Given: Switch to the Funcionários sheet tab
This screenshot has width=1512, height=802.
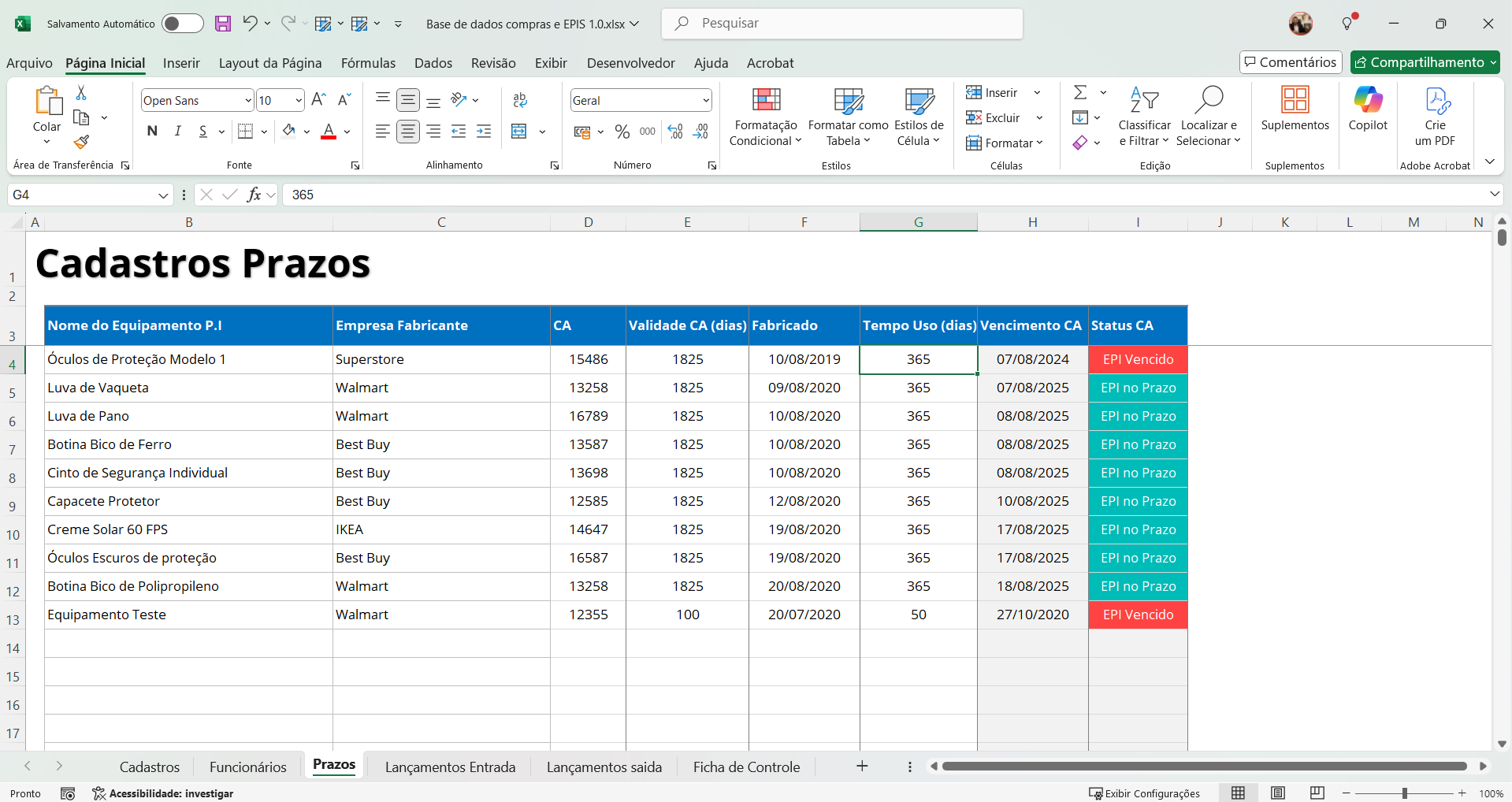Looking at the screenshot, I should click(x=247, y=767).
